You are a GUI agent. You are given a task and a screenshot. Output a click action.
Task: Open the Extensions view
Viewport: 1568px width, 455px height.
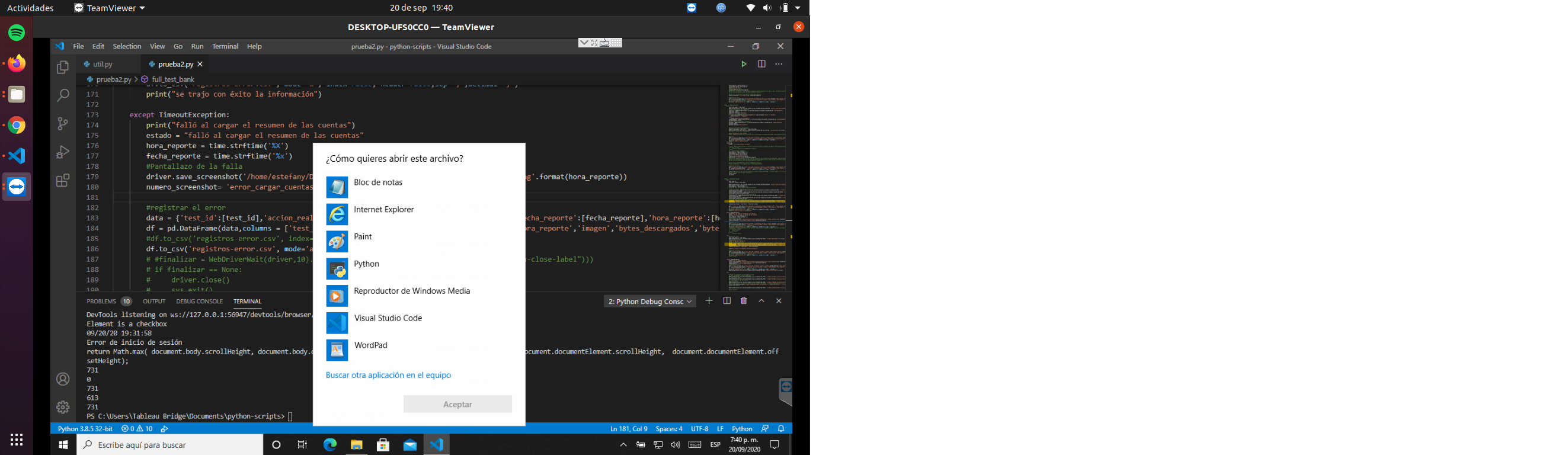[63, 181]
